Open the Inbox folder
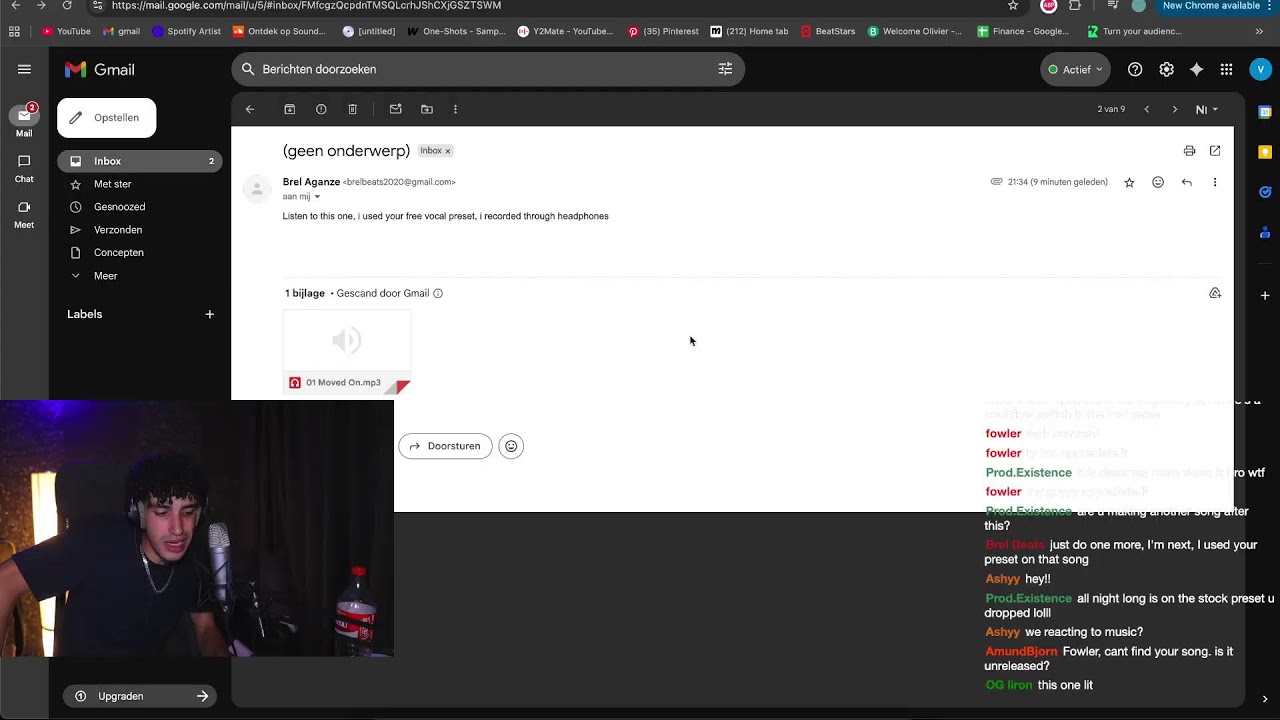The height and width of the screenshot is (720, 1280). tap(140, 161)
